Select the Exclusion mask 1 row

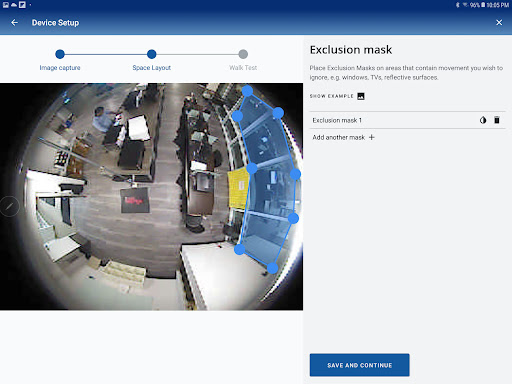pyautogui.click(x=407, y=120)
